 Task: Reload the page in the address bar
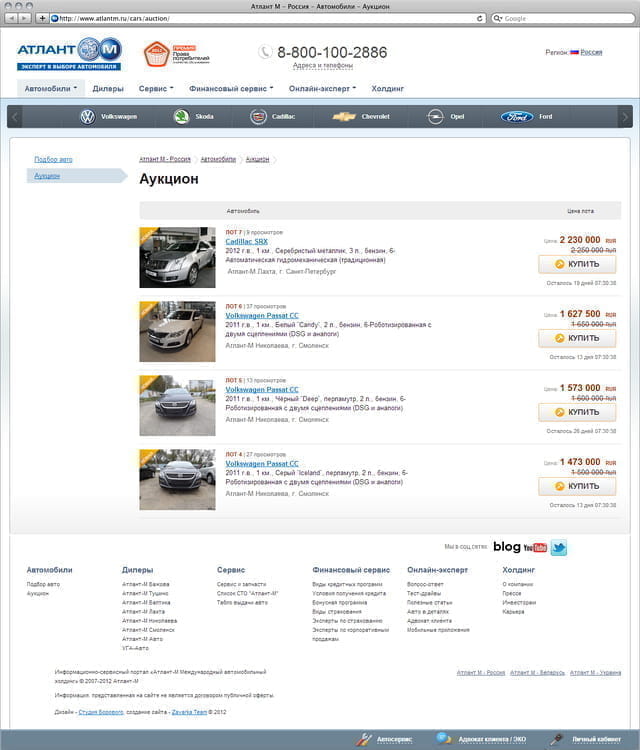[480, 18]
